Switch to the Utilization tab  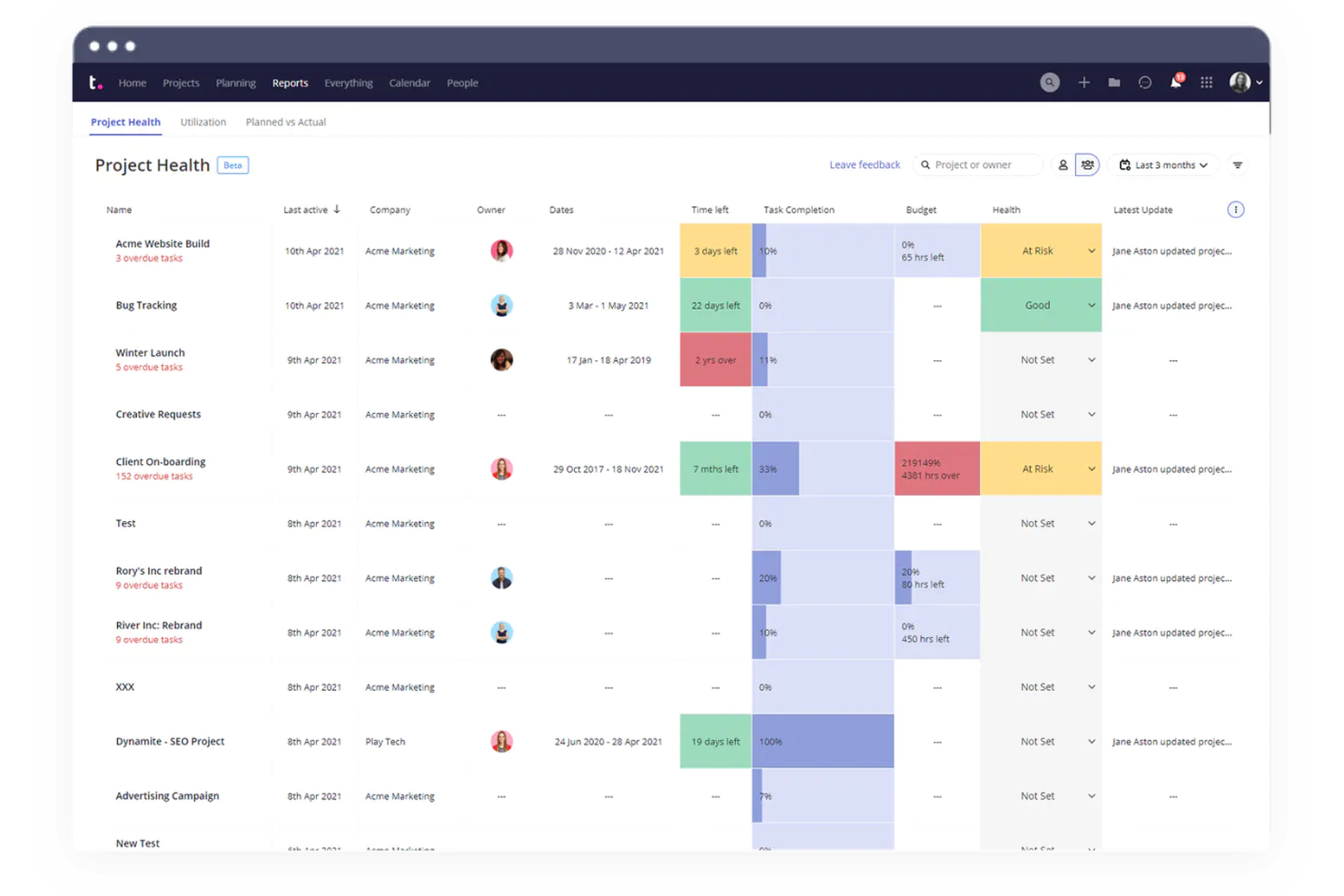tap(203, 122)
